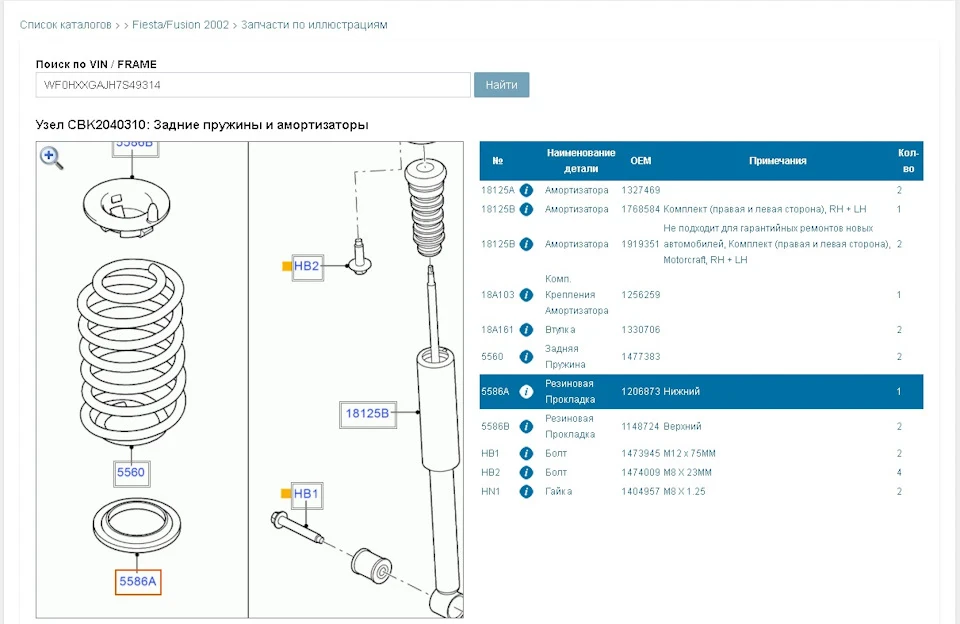Click the Втулка part name
The image size is (960, 624).
560,330
